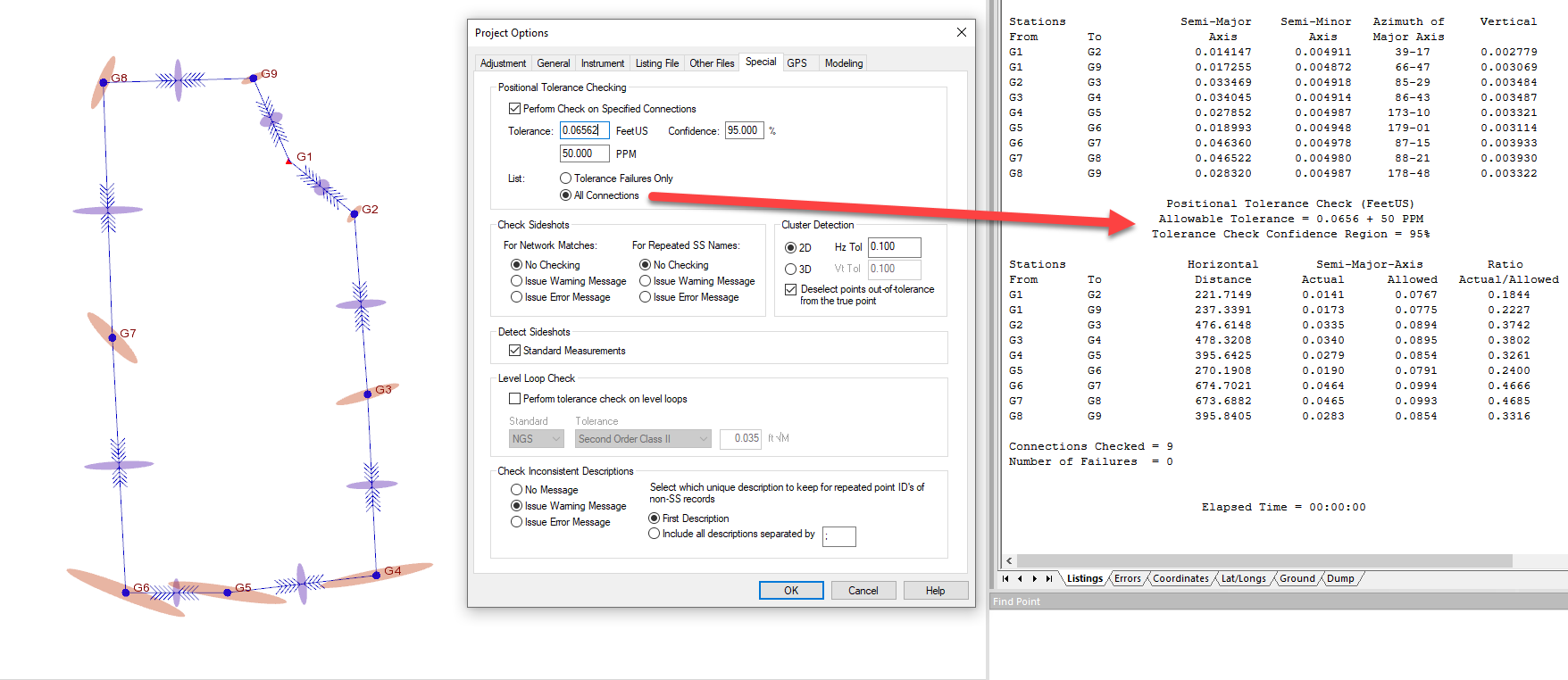Select station G3 point in network plot
1568x680 pixels.
click(x=368, y=394)
